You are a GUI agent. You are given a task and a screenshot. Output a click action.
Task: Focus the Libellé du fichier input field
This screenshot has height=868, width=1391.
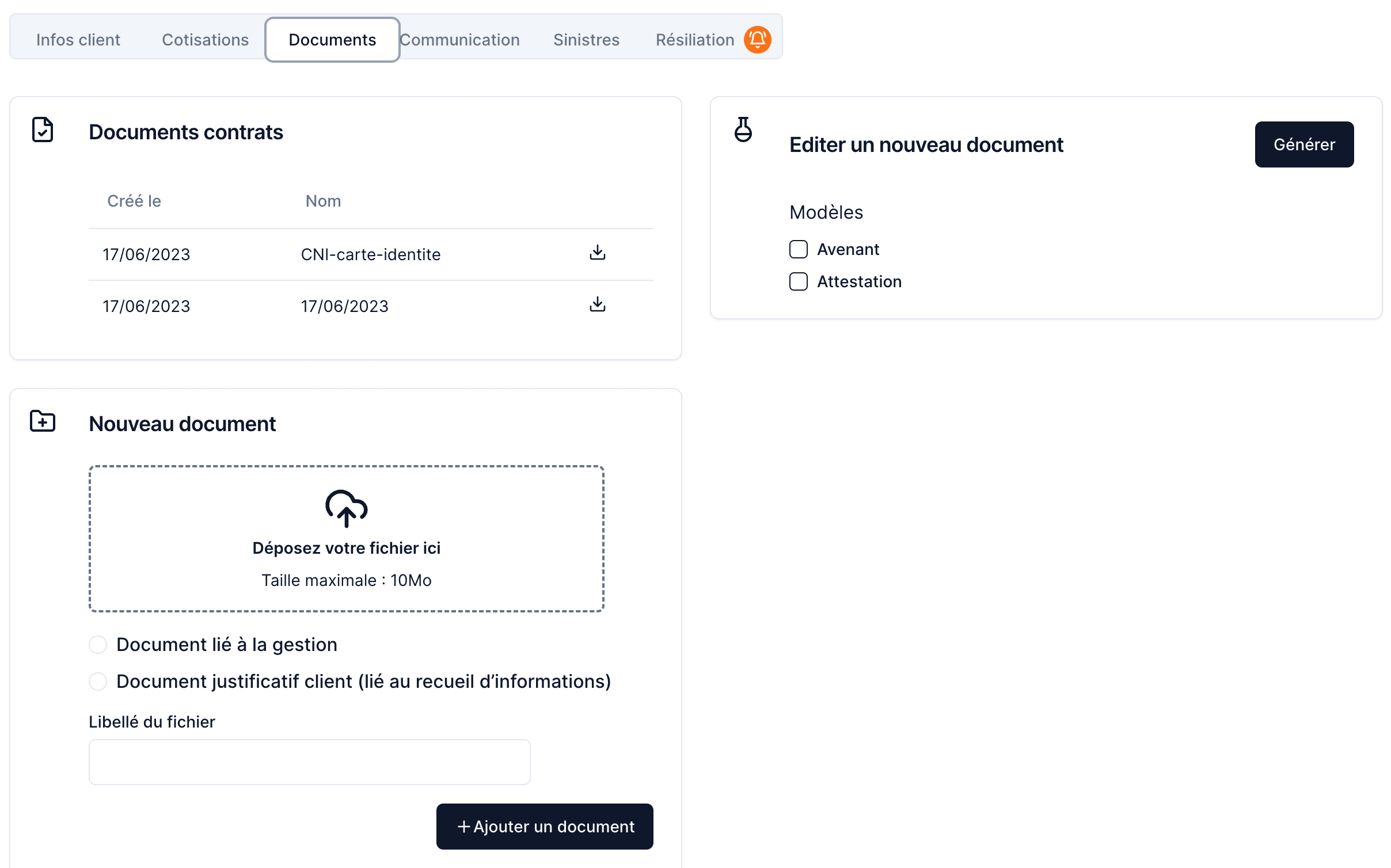(x=309, y=762)
